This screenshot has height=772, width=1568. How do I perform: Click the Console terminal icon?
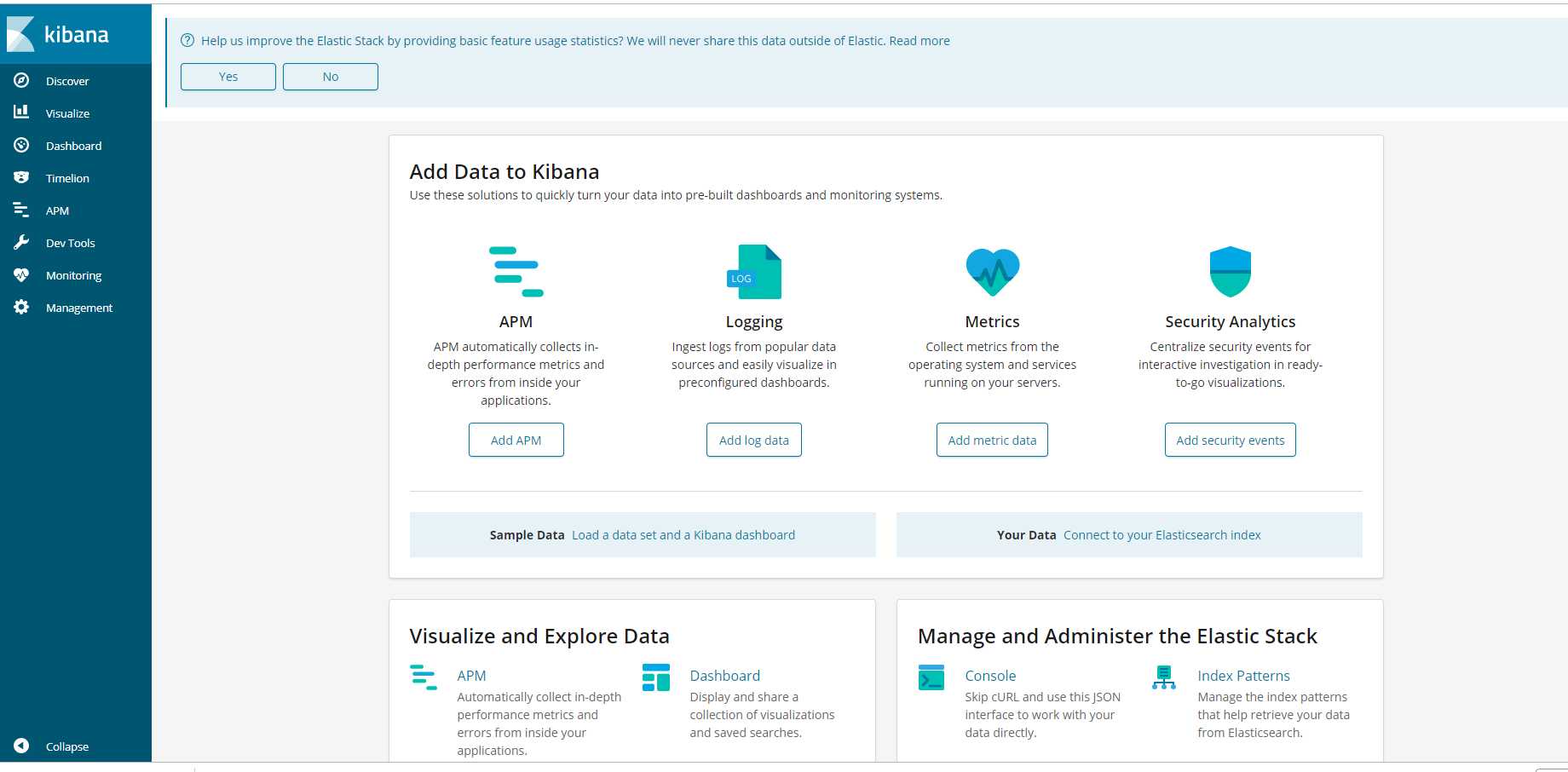point(931,677)
